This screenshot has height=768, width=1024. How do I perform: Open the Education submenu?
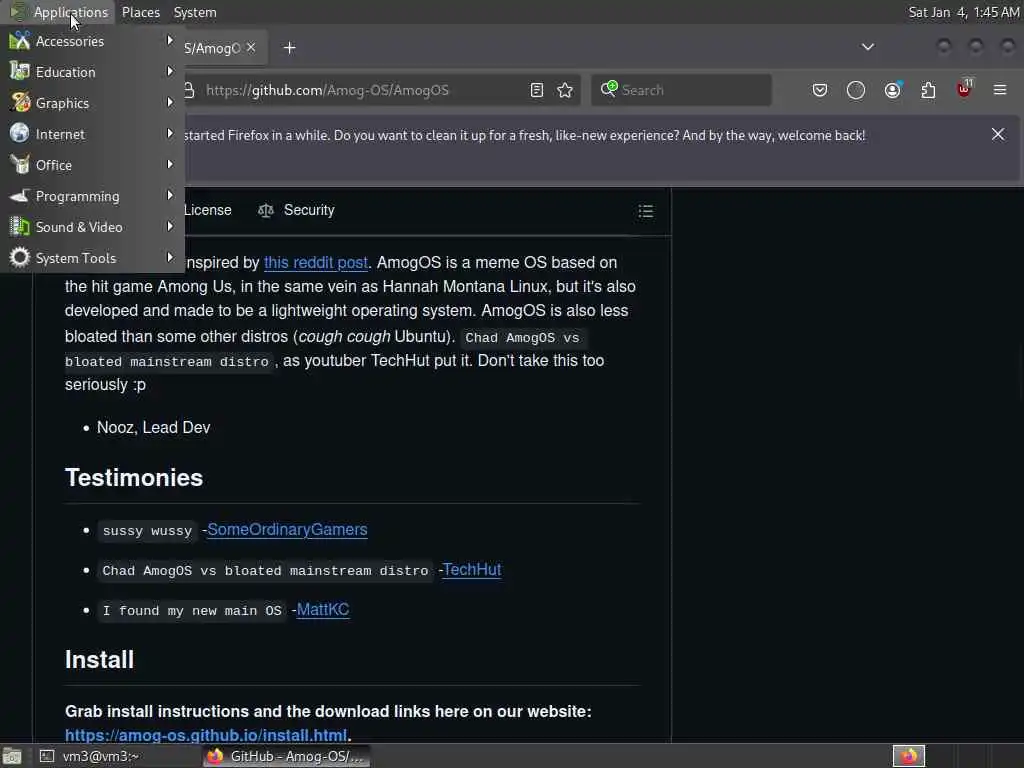point(92,72)
